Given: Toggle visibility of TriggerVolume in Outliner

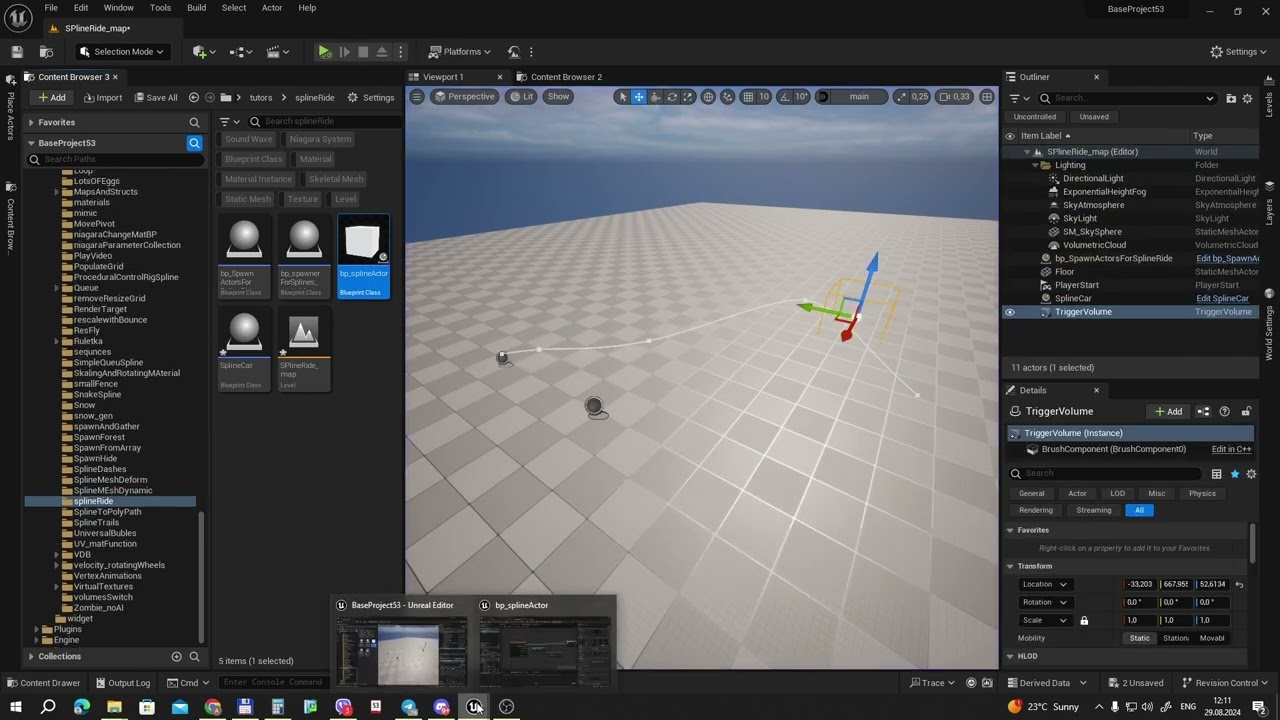Looking at the screenshot, I should pos(1009,312).
